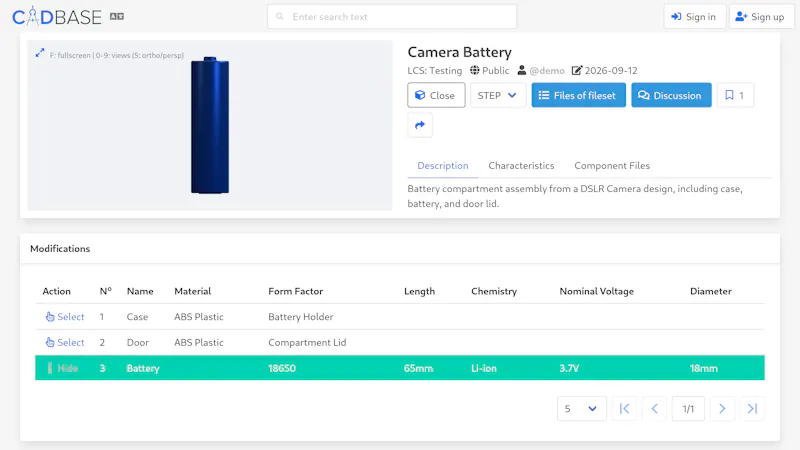Go to last page of modifications
Screen dimensions: 800x450
[752, 409]
